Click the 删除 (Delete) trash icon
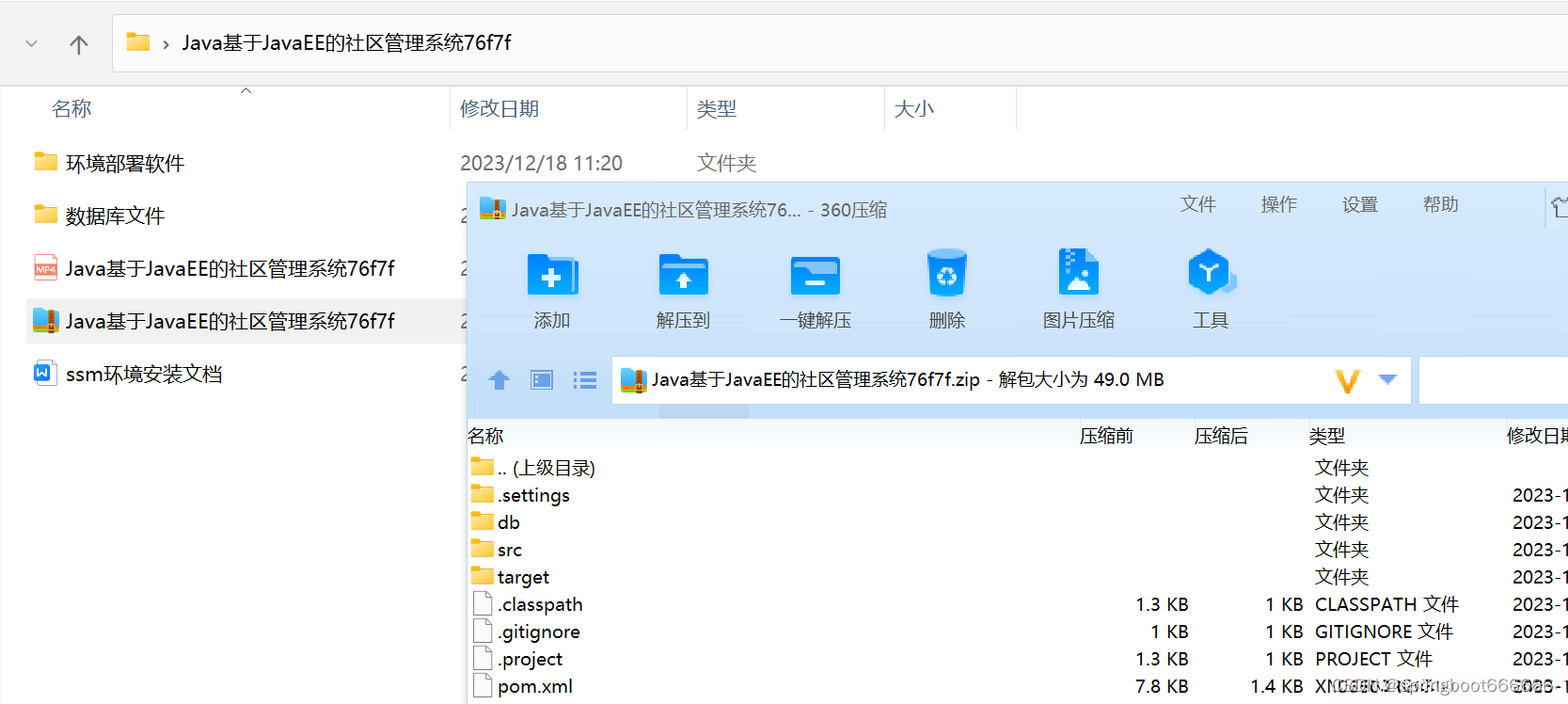The width and height of the screenshot is (1568, 704). pyautogui.click(x=947, y=274)
